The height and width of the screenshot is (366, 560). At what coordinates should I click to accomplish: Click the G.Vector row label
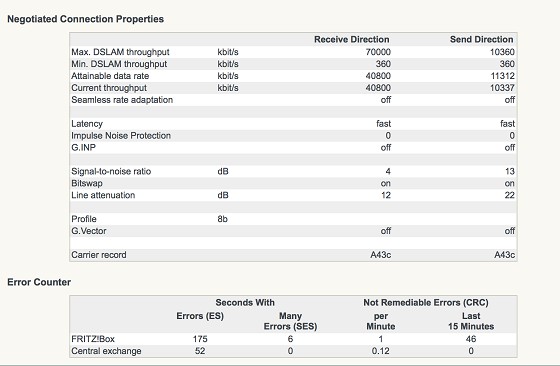pyautogui.click(x=89, y=231)
